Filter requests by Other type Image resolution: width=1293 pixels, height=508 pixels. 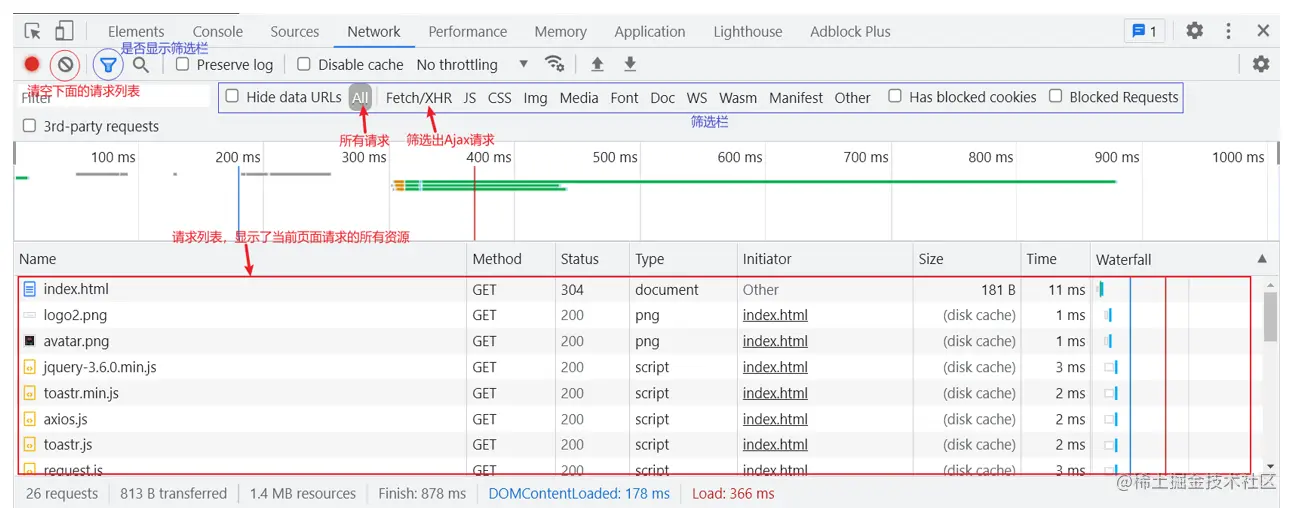click(853, 97)
